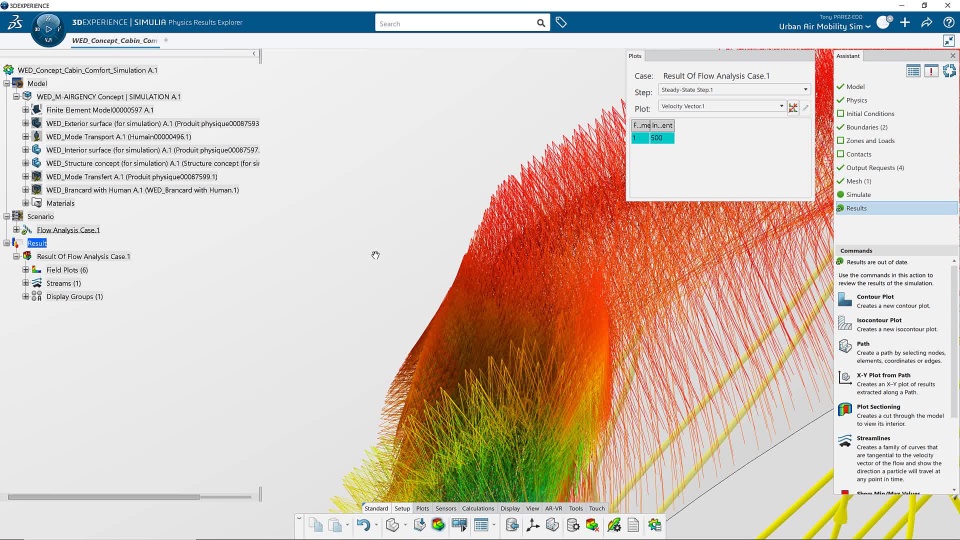Click the Streamlines command icon

click(x=845, y=441)
